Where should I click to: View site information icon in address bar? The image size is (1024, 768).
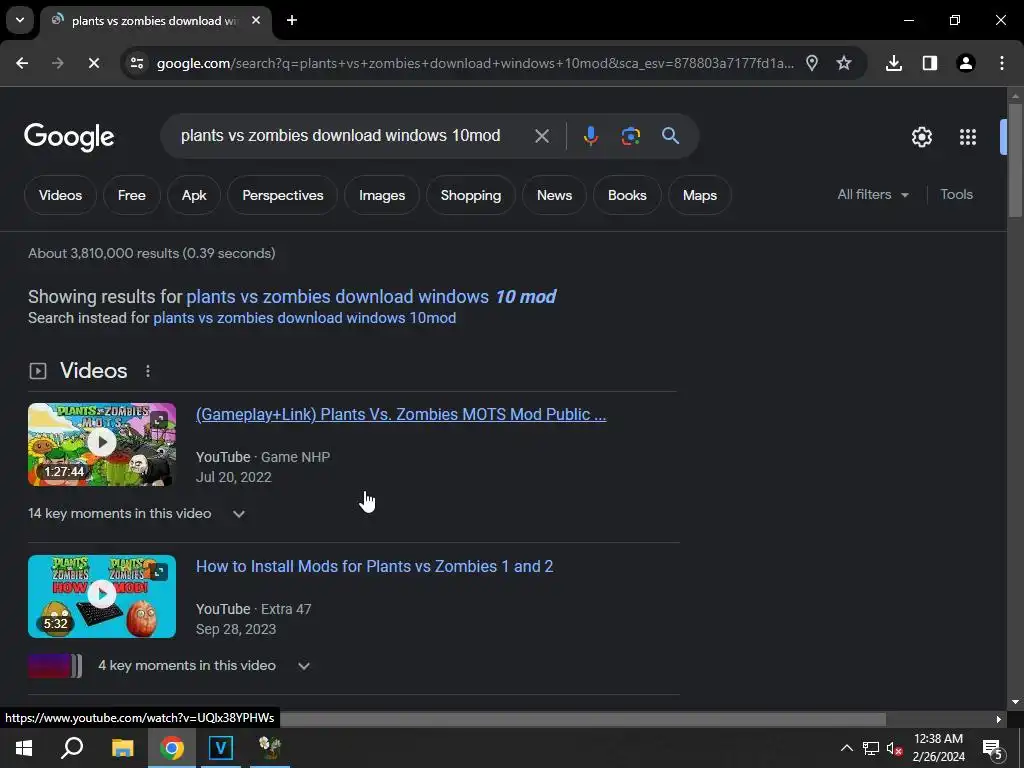pos(137,63)
